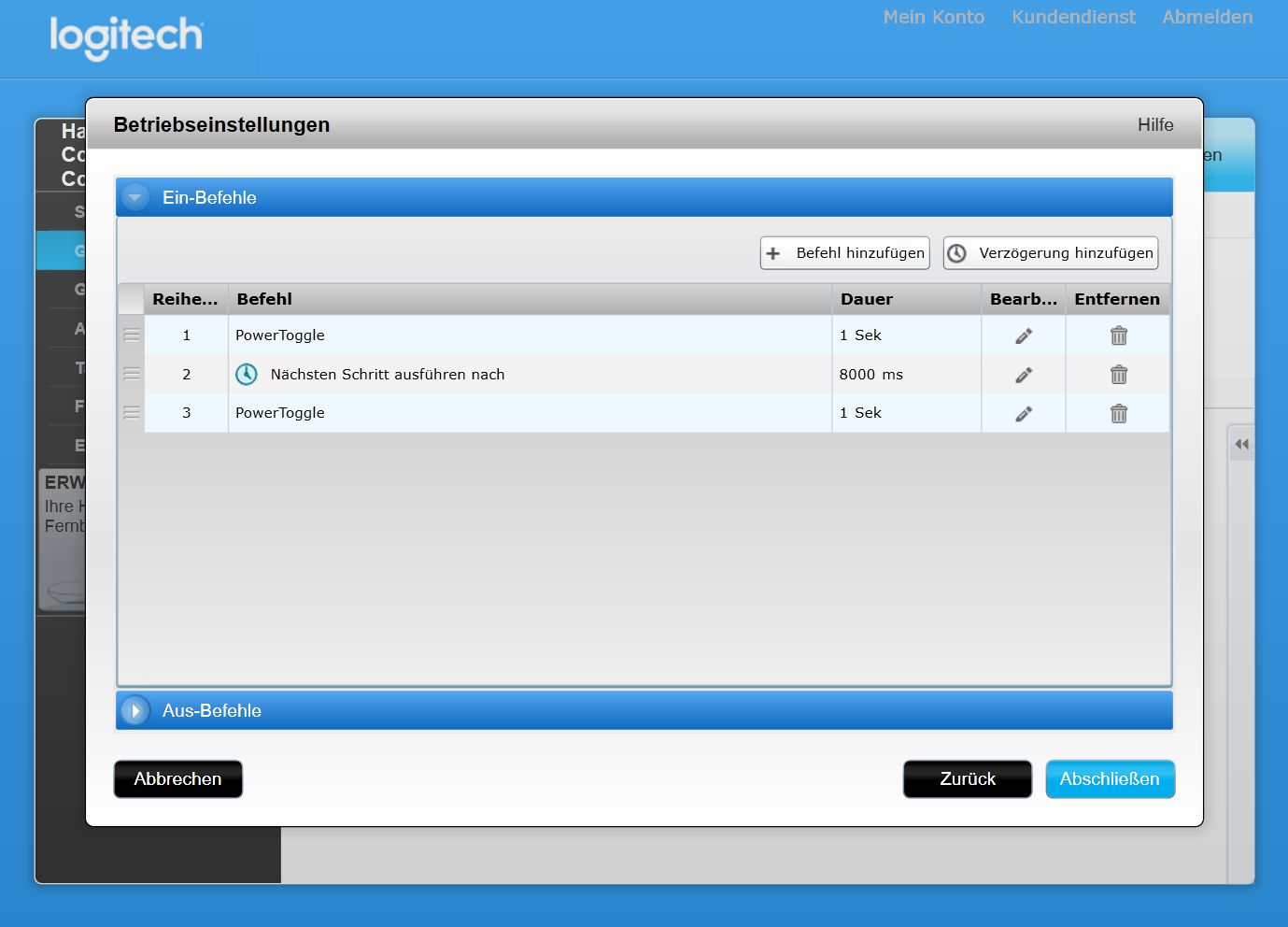Click pencil icon for the delay step
The width and height of the screenshot is (1288, 927).
(1024, 375)
